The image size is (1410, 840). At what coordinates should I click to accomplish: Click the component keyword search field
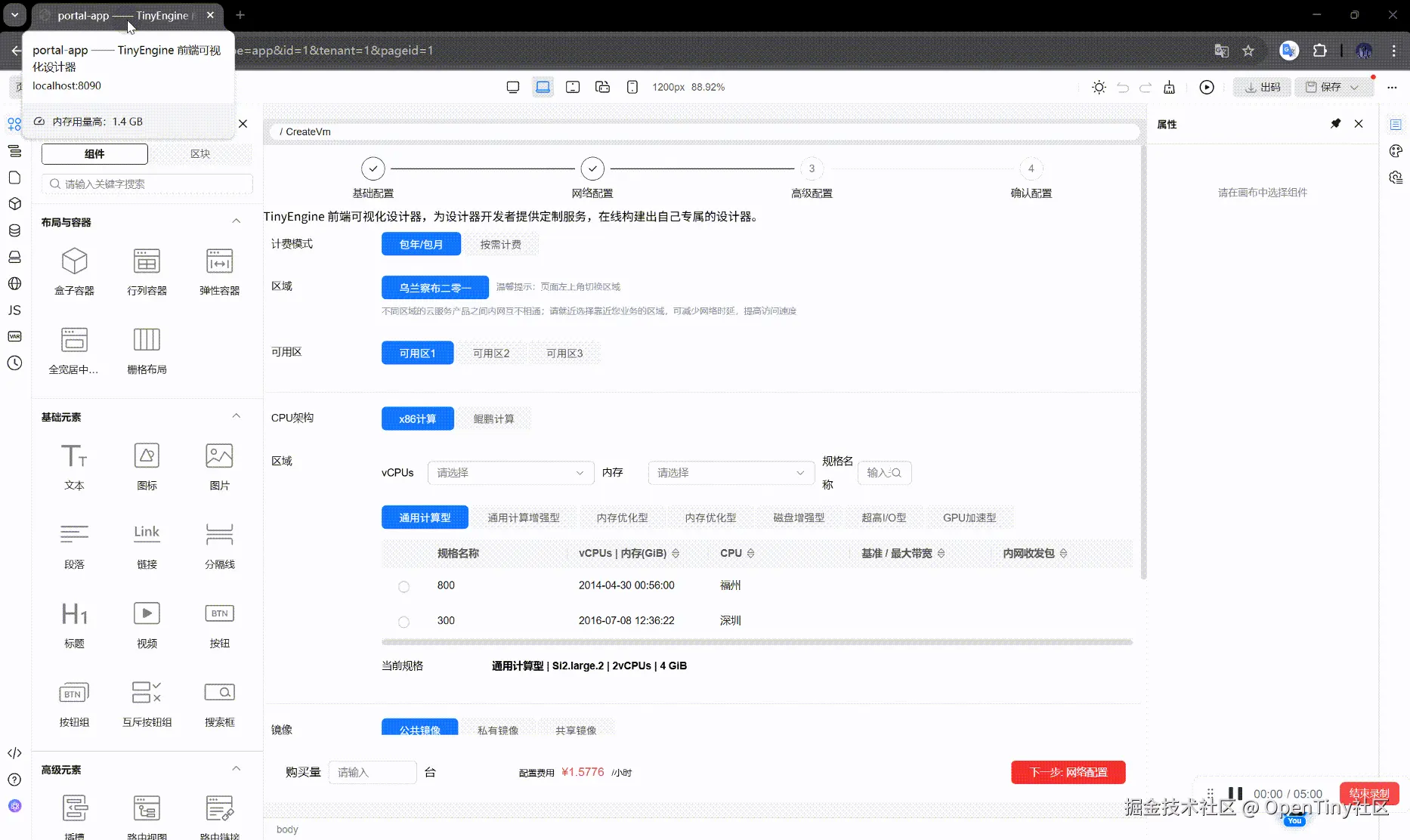(147, 184)
